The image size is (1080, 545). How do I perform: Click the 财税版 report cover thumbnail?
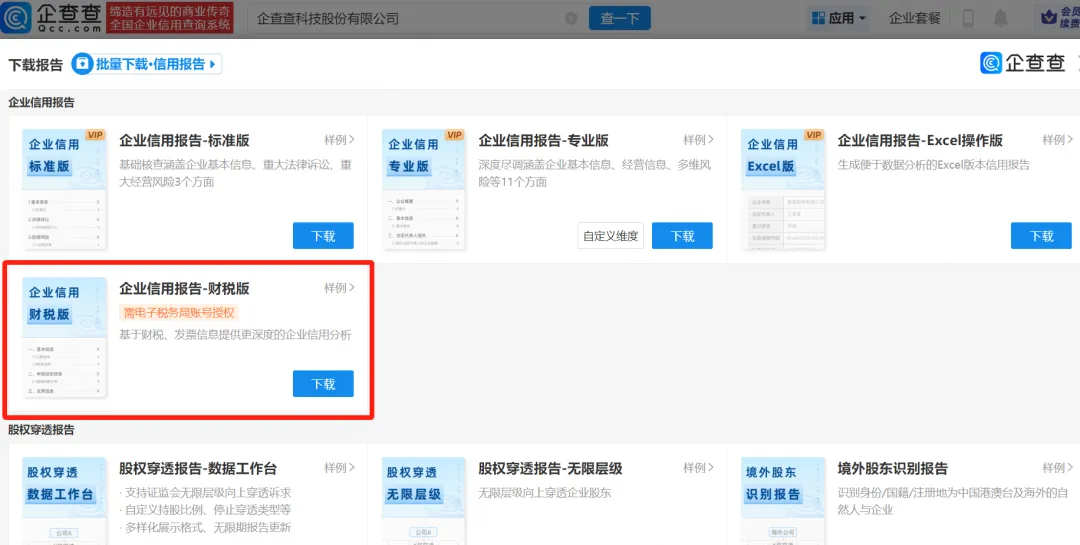click(x=65, y=337)
